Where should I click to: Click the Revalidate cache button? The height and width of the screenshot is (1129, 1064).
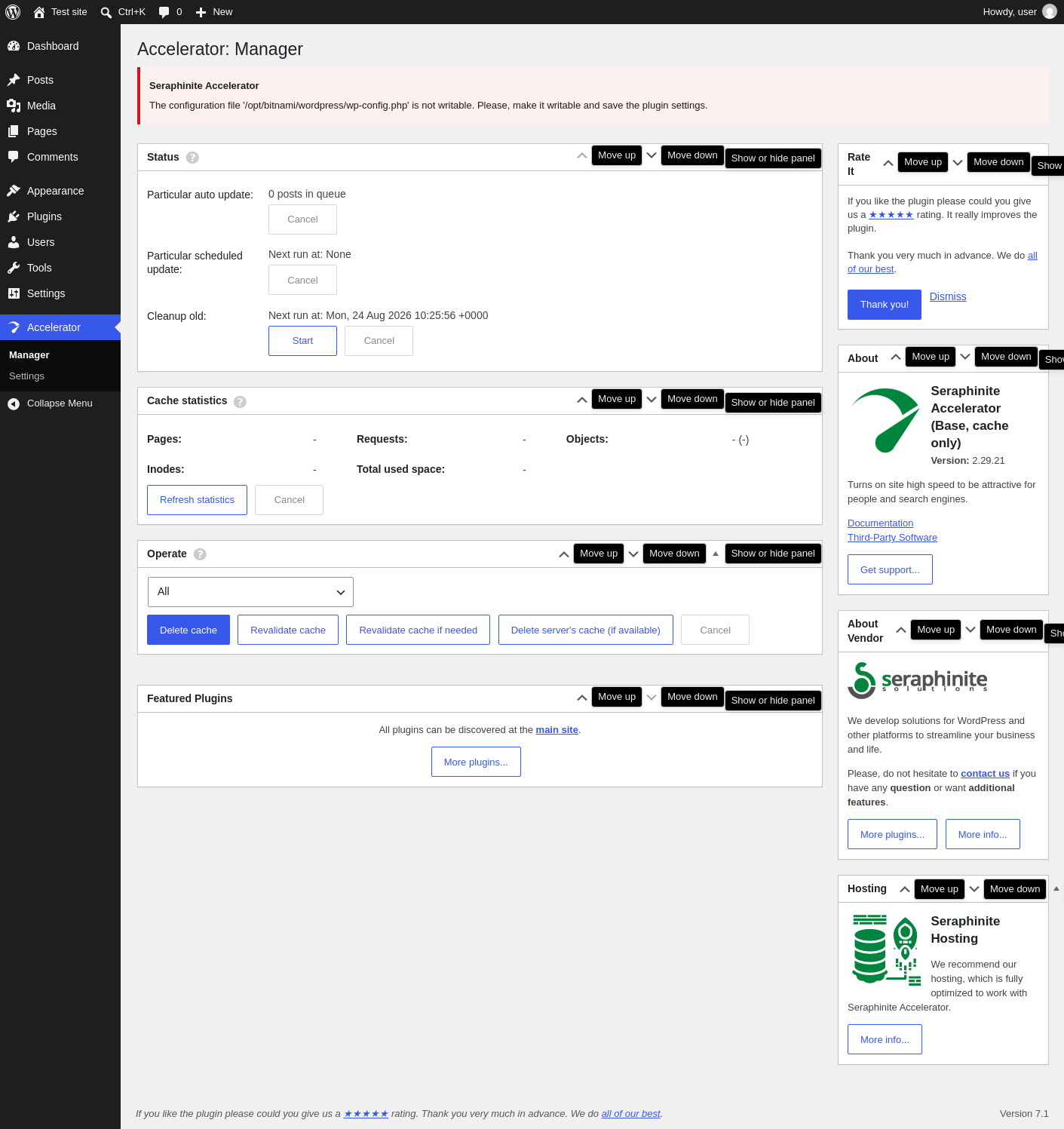tap(288, 630)
